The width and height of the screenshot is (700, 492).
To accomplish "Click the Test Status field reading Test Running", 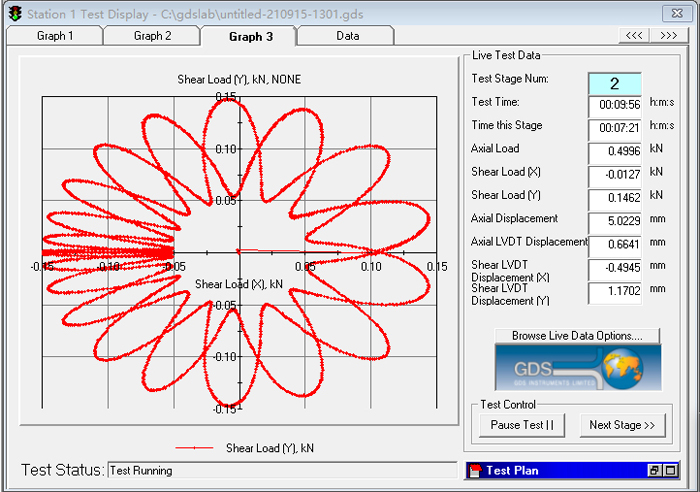I will pos(282,471).
